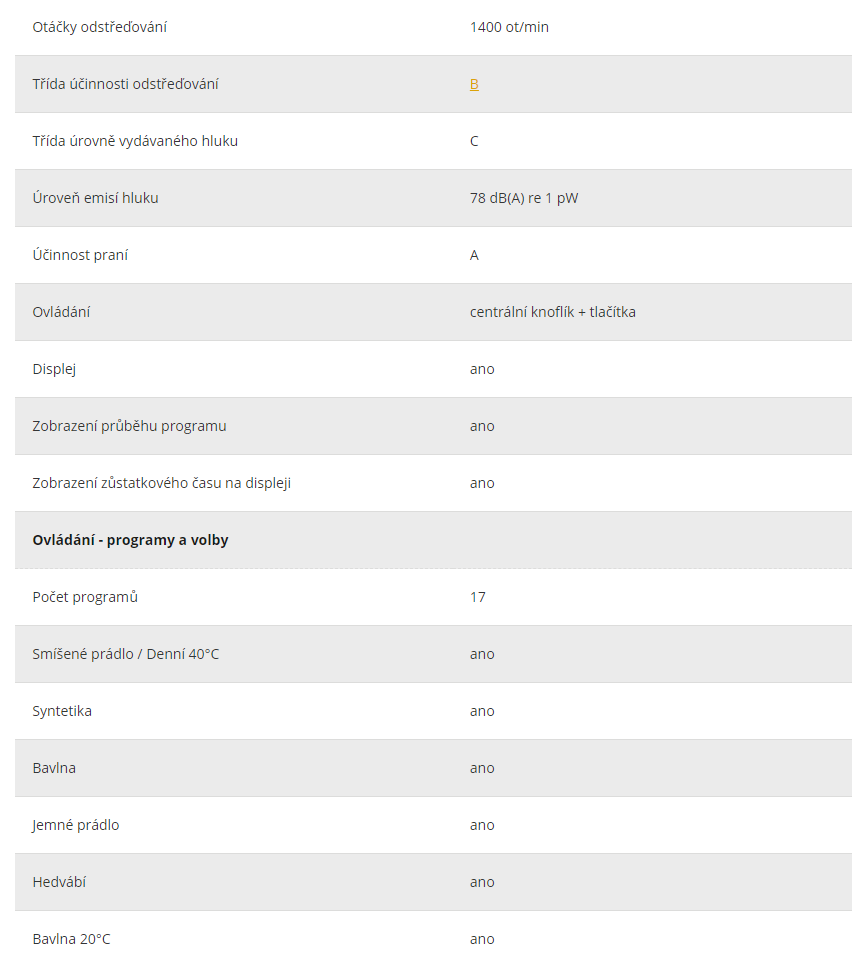Viewport: 868px width, 963px height.
Task: Click the 'Ovládání - programy a volby' heading
Action: click(x=130, y=540)
